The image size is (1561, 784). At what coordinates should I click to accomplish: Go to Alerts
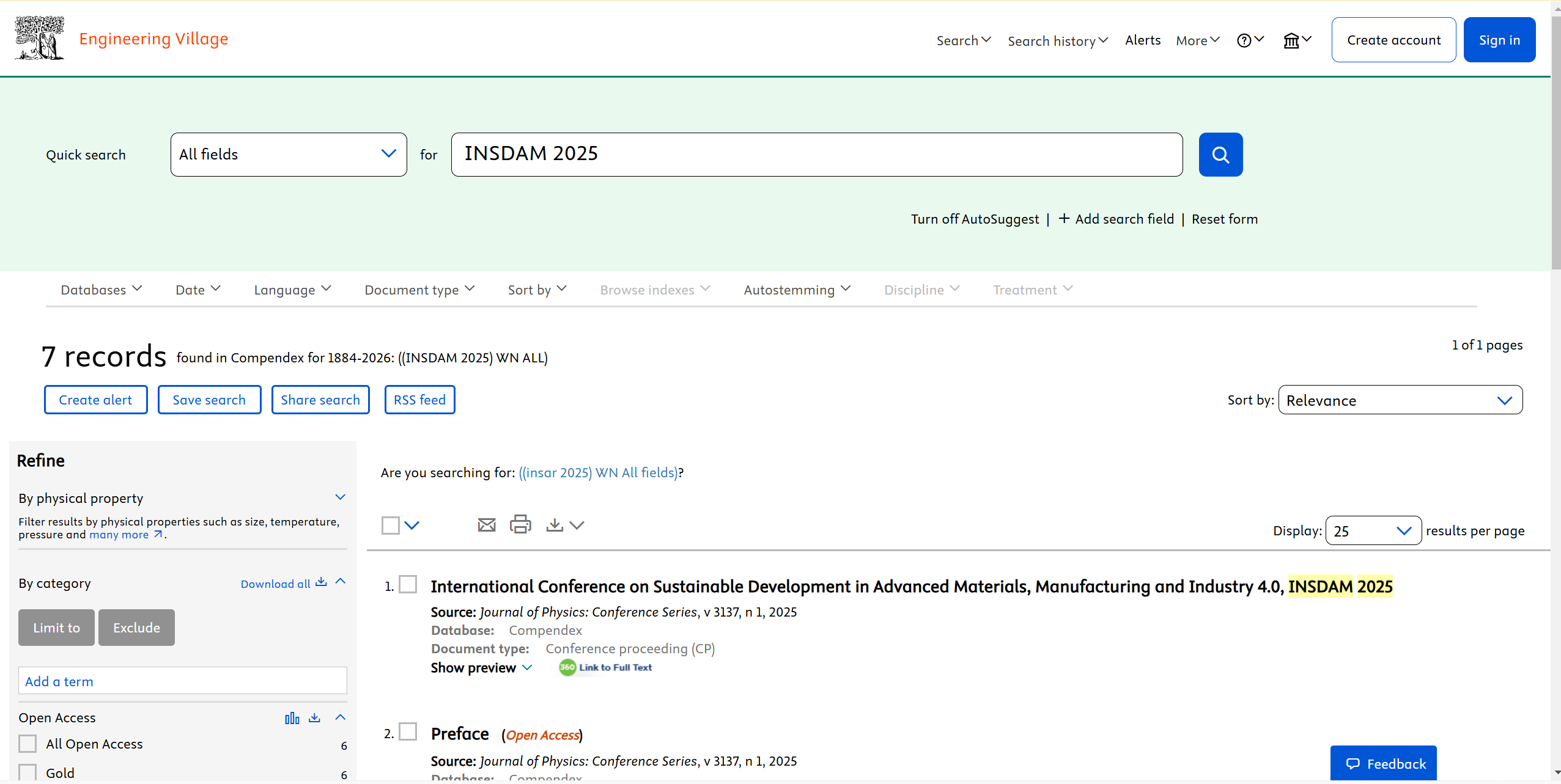point(1143,40)
